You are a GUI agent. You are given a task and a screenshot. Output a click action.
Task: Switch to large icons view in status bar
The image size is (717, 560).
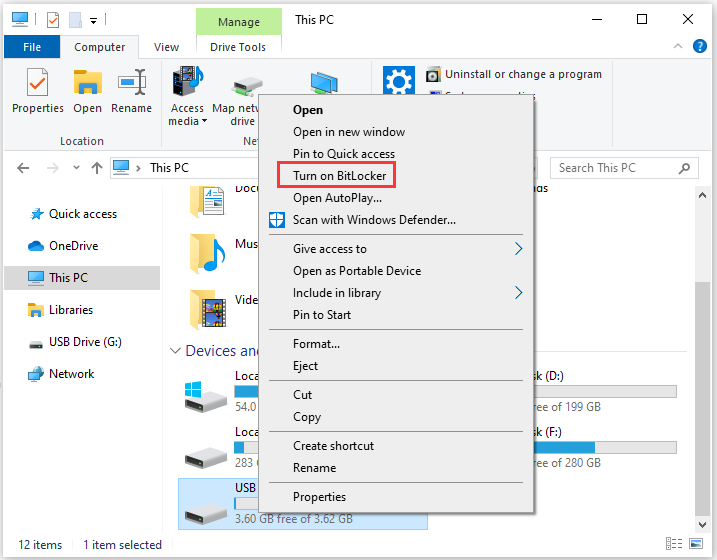[x=696, y=543]
